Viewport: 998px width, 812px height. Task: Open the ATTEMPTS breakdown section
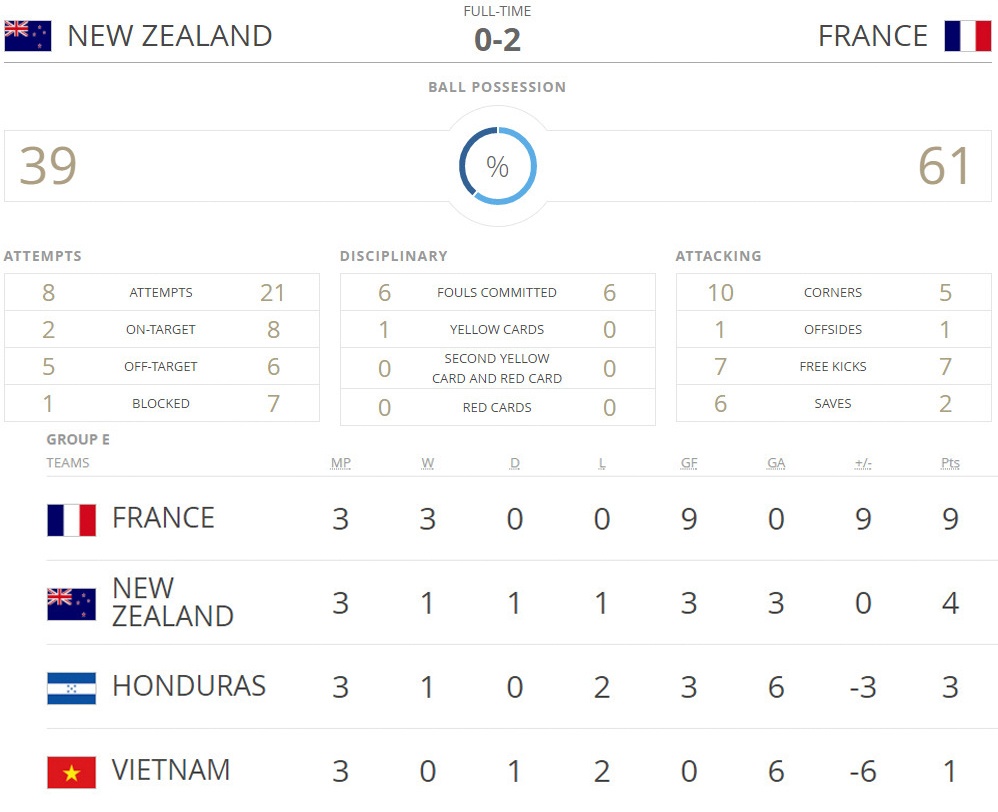click(x=43, y=256)
